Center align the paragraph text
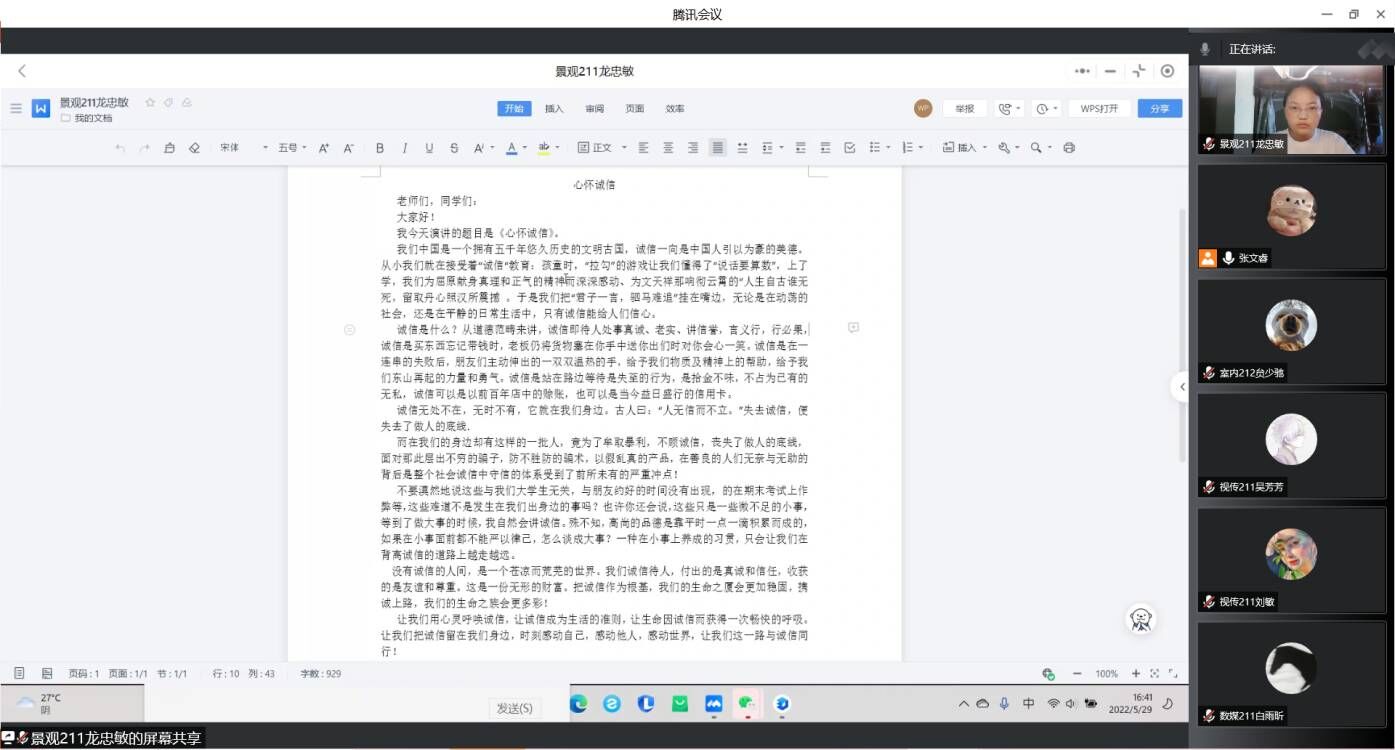This screenshot has height=750, width=1395. pos(668,148)
